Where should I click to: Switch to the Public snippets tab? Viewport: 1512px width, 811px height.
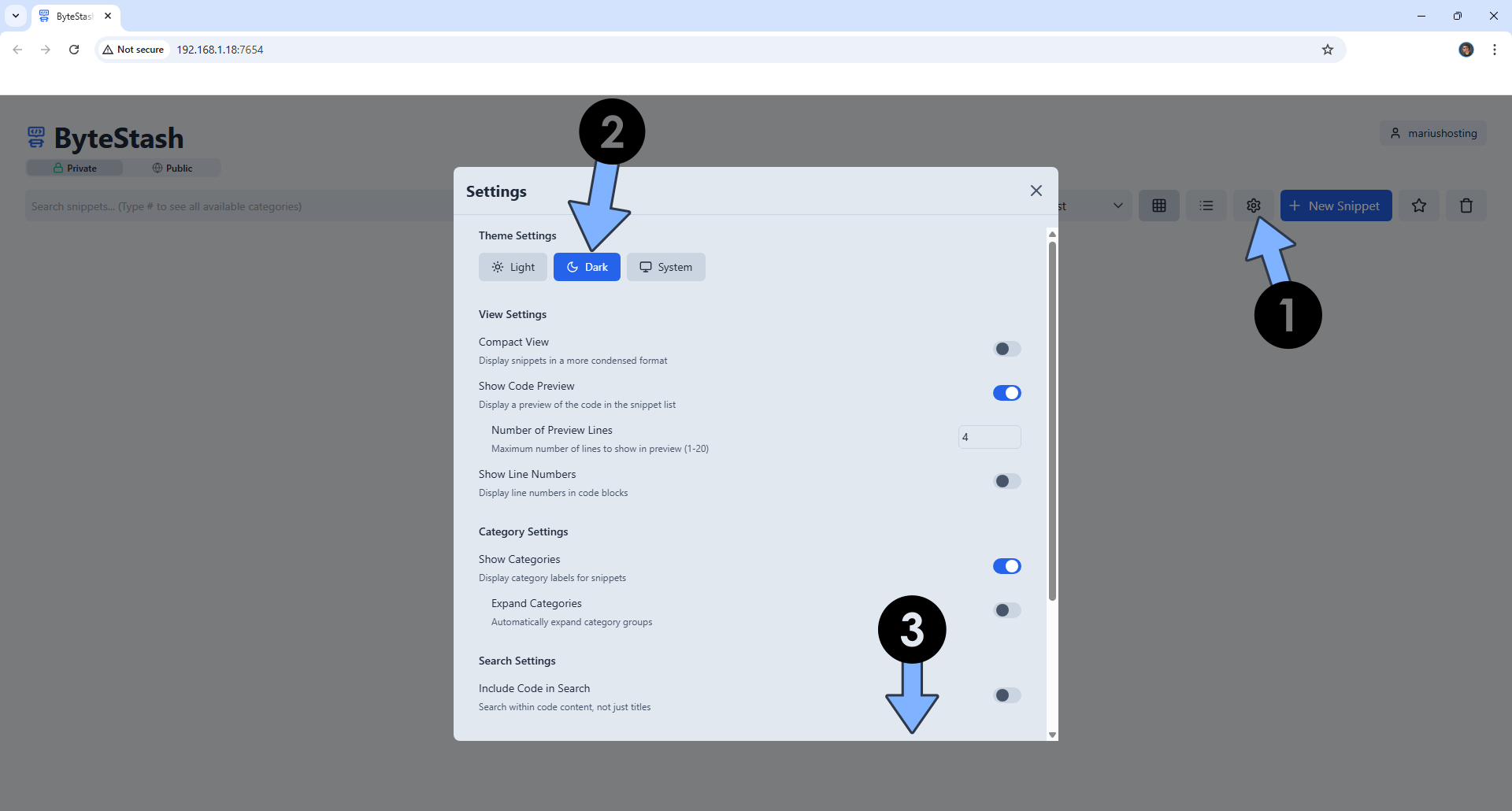pos(172,168)
